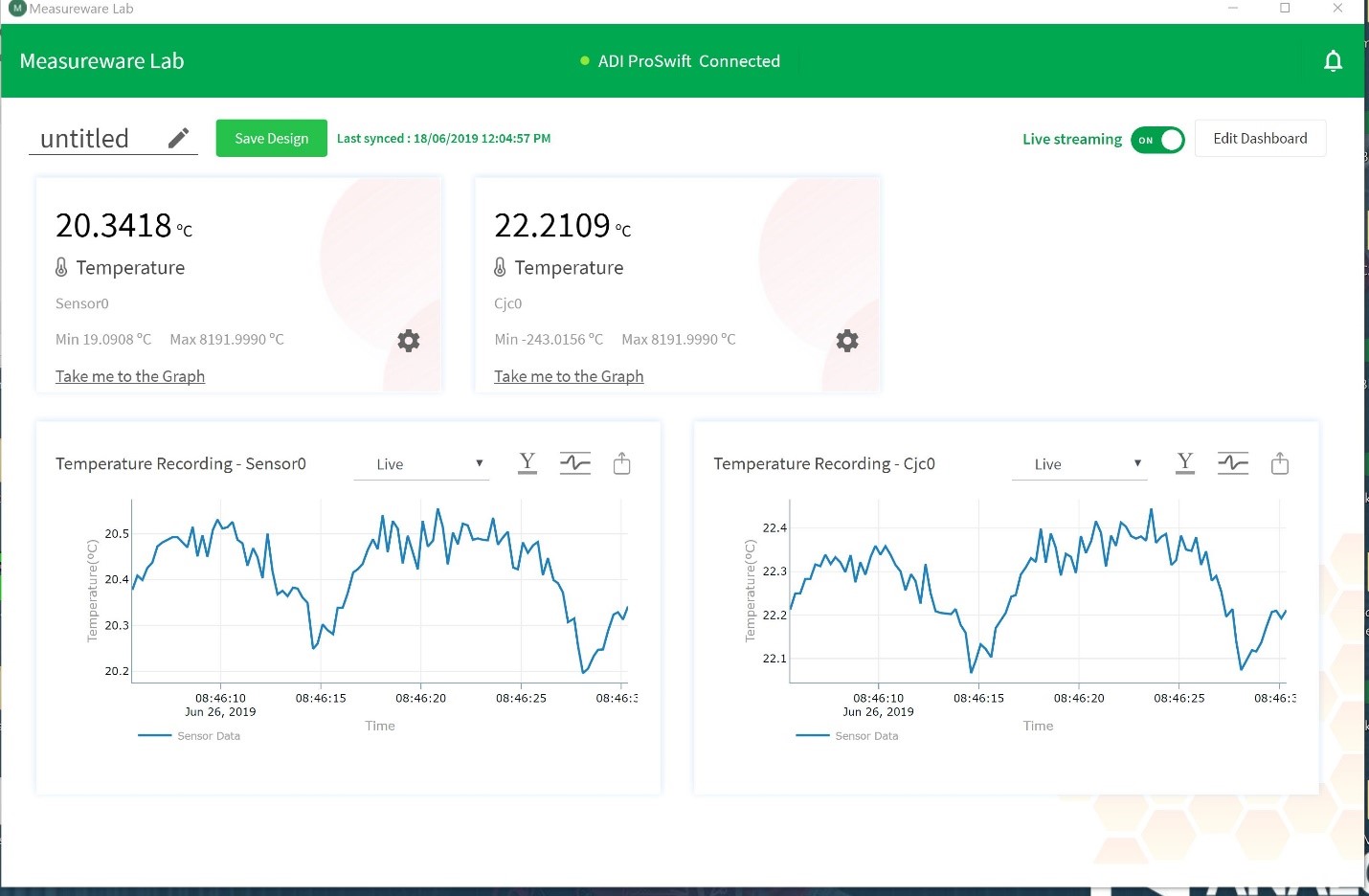This screenshot has height=896, width=1369.
Task: Open Sensor0 card settings gear
Action: pos(409,341)
